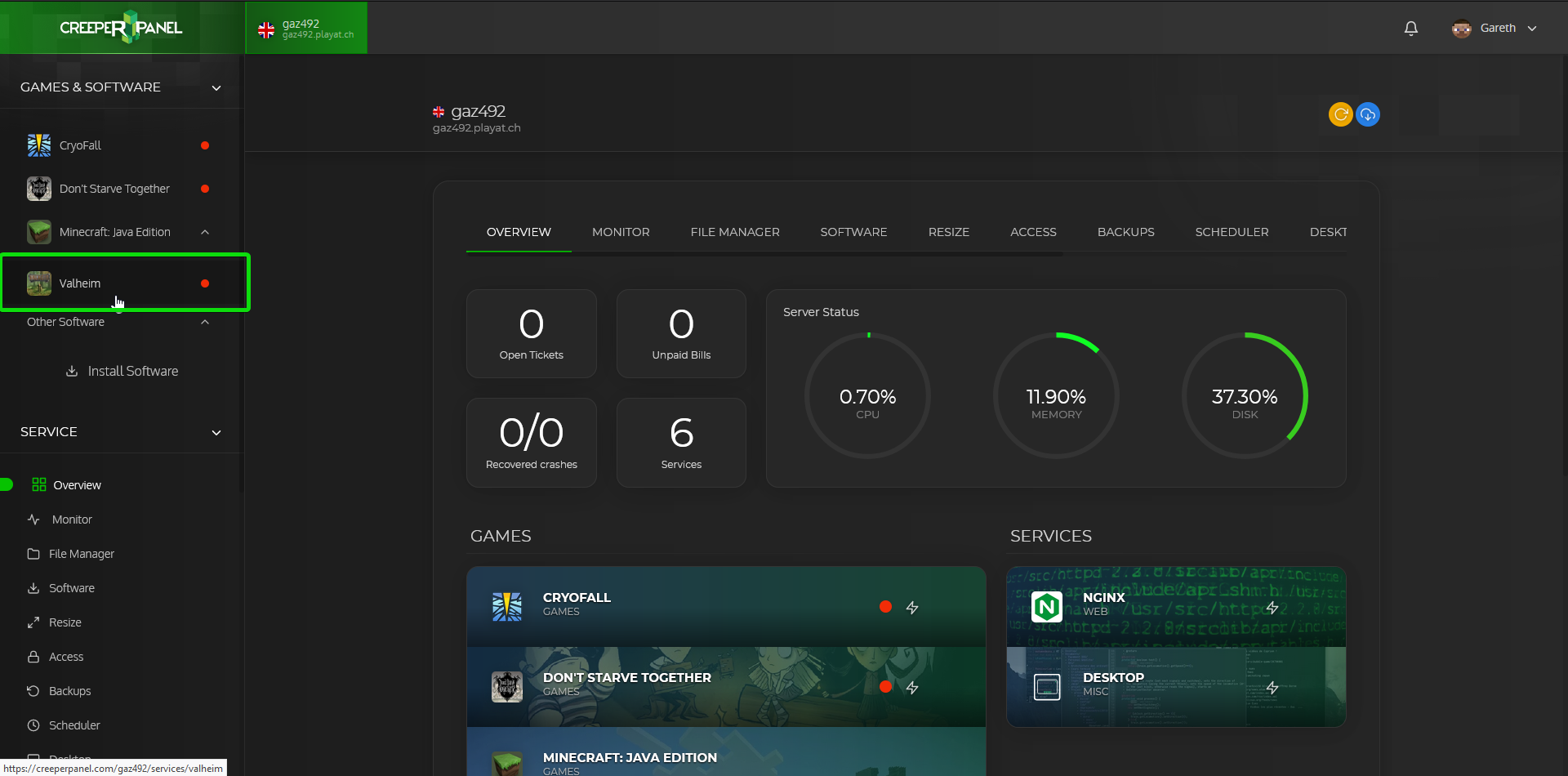Image resolution: width=1568 pixels, height=776 pixels.
Task: Click the Unpaid Bills card
Action: [681, 333]
